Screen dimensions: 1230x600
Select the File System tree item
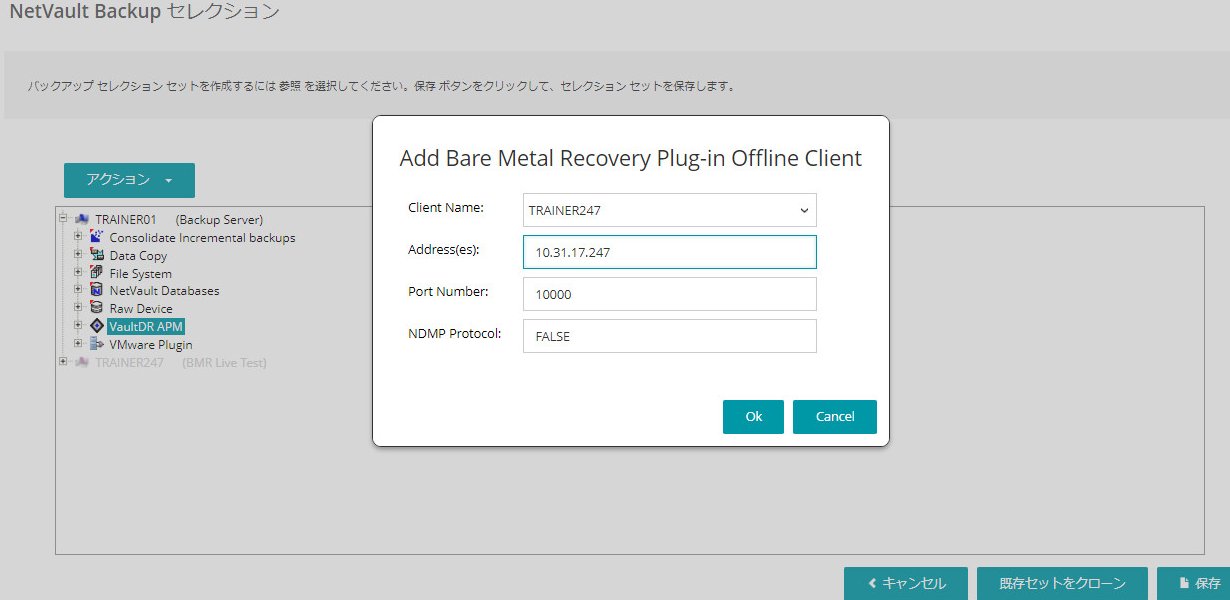[140, 273]
